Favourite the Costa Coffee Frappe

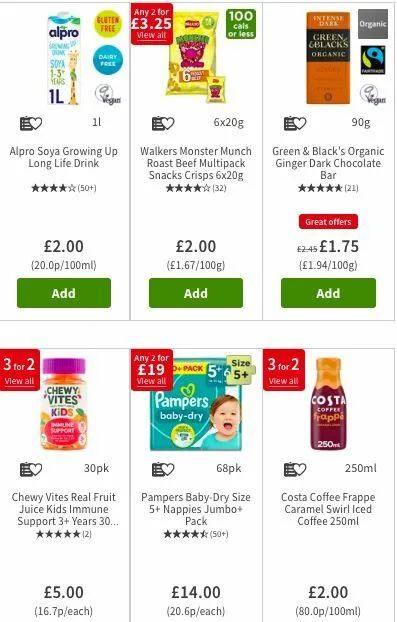tap(295, 469)
